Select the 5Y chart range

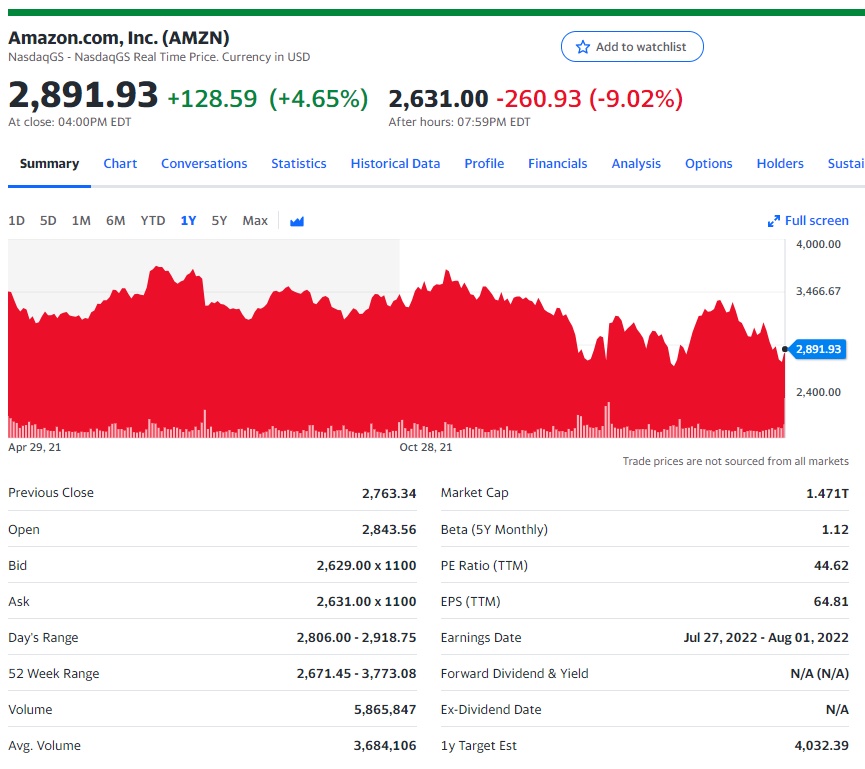tap(219, 221)
